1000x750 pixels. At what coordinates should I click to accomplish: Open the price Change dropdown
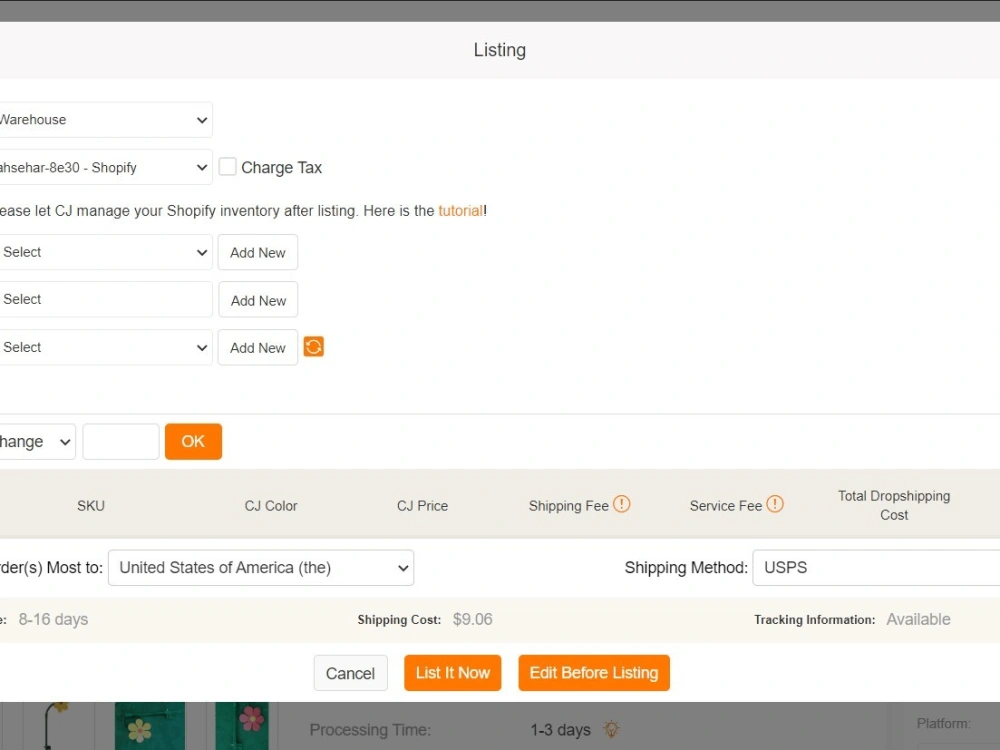pyautogui.click(x=36, y=441)
